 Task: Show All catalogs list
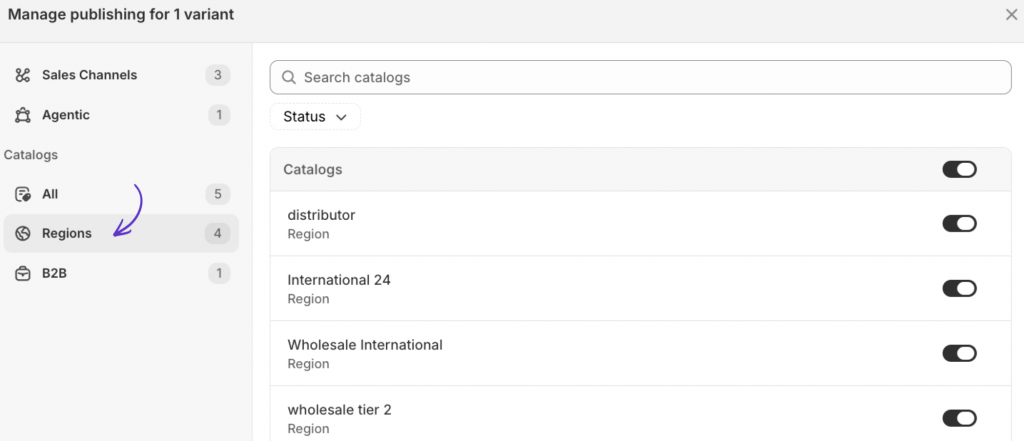[121, 194]
